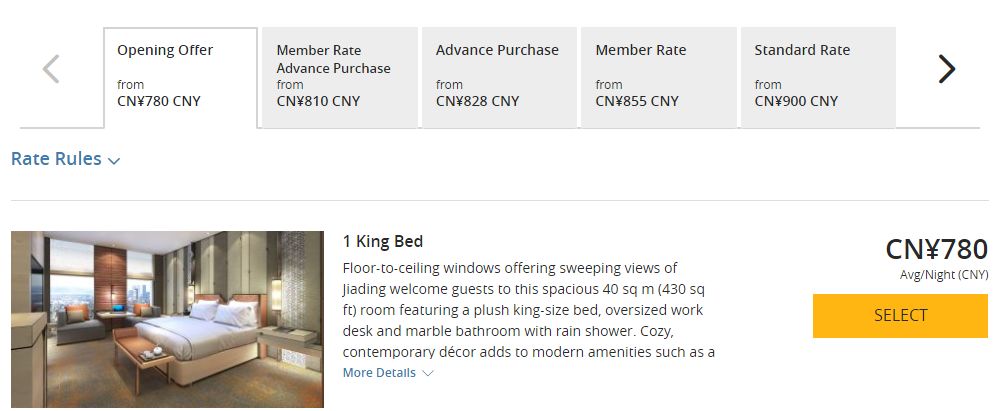Screen dimensions: 1000x411
Task: Expand the Rate Rules section
Action: click(x=57, y=159)
